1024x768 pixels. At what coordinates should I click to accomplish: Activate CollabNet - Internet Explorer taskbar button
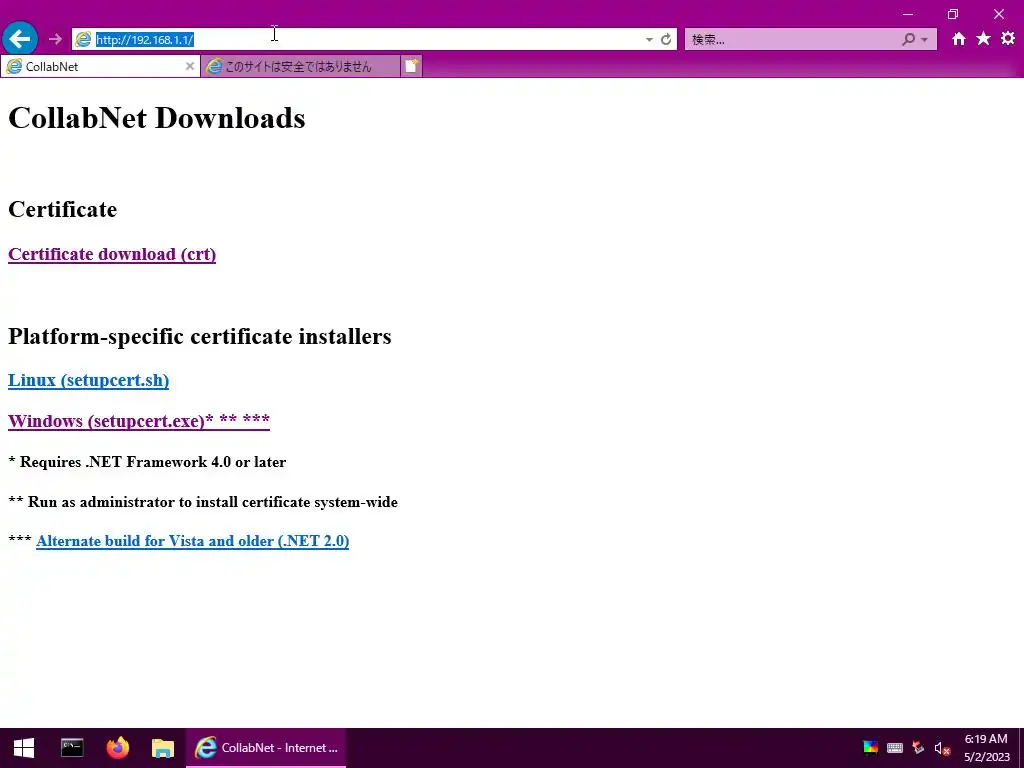point(266,748)
